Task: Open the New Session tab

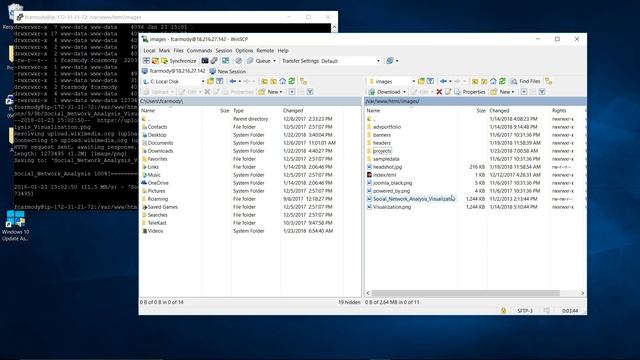Action: 228,71
